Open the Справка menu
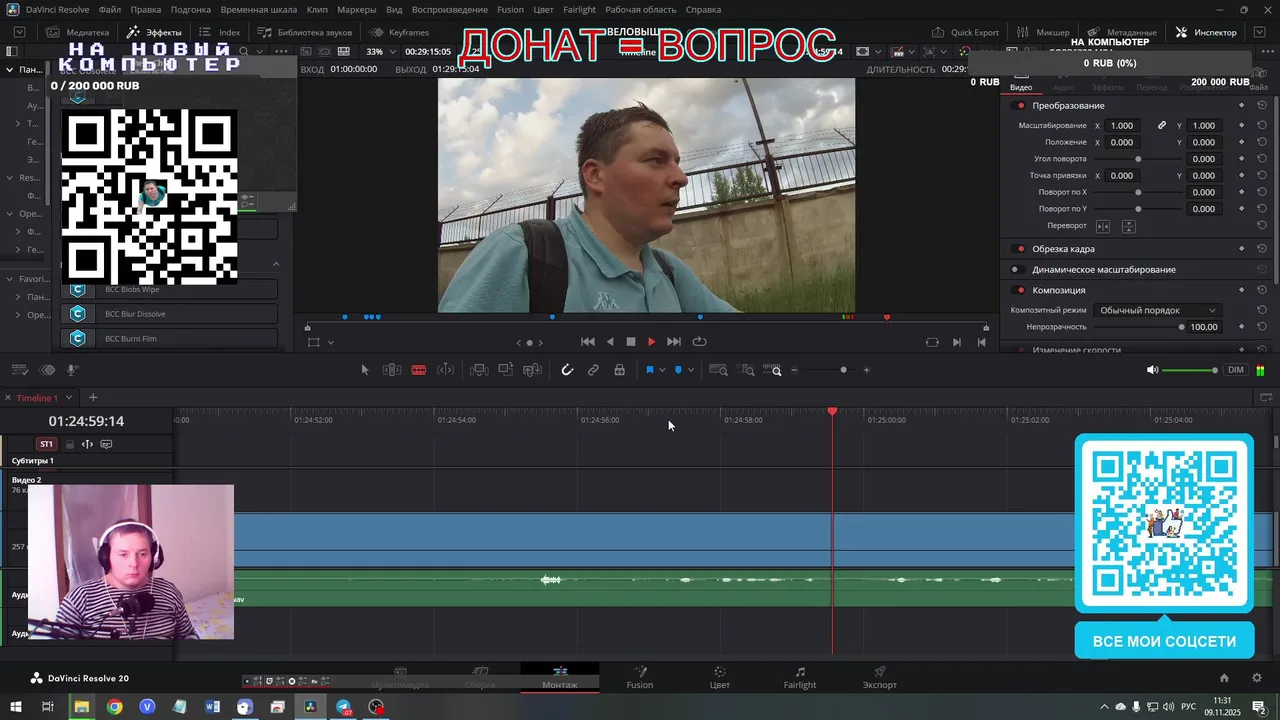The height and width of the screenshot is (720, 1280). coord(703,10)
